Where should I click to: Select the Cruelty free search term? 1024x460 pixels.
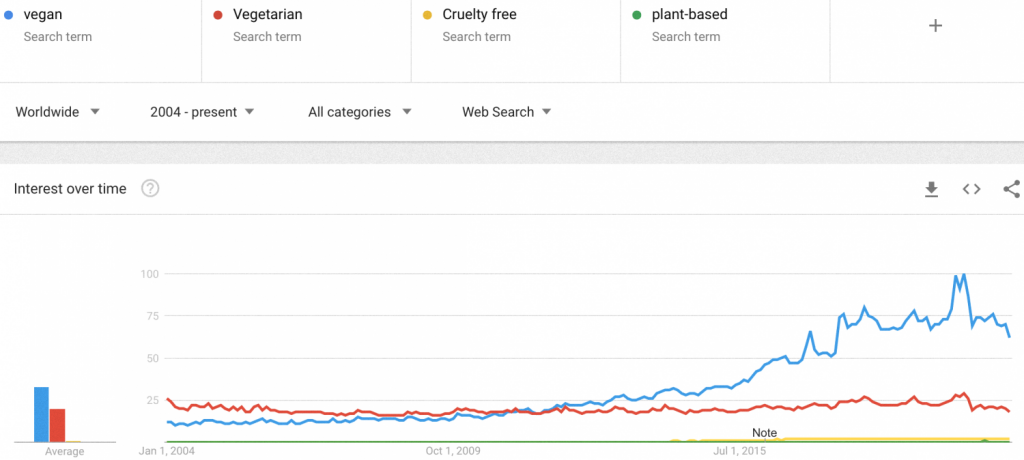coord(480,16)
